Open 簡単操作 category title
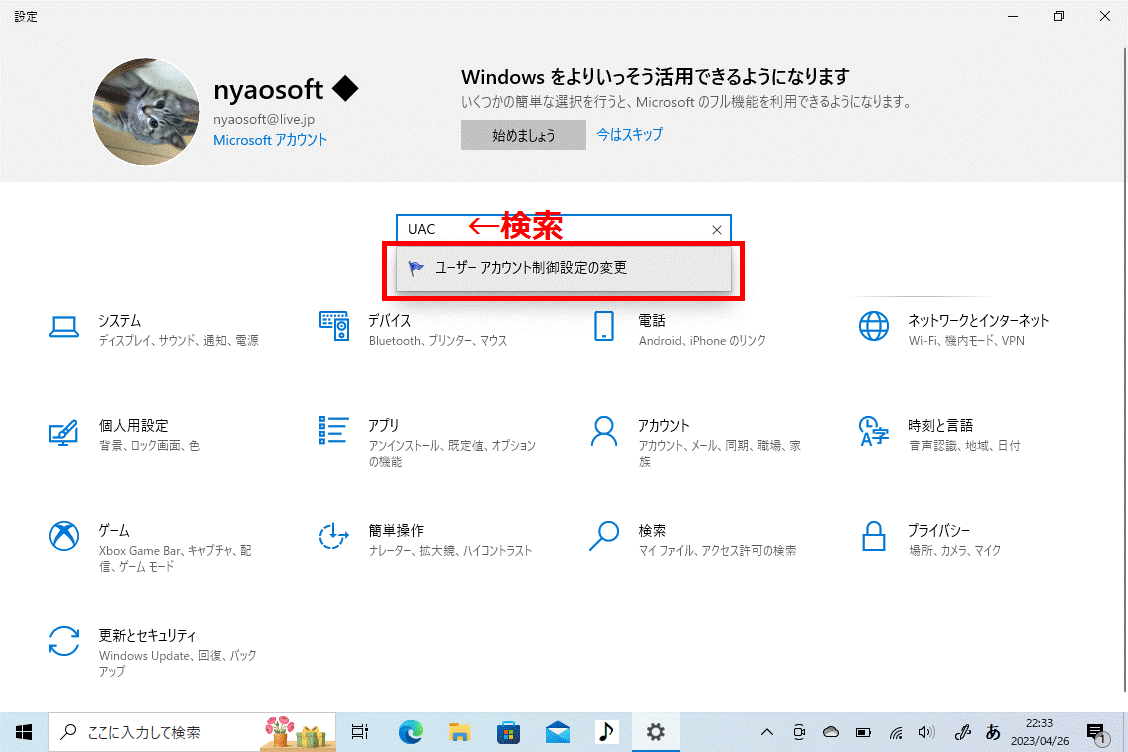Viewport: 1128px width, 752px height. tap(396, 531)
